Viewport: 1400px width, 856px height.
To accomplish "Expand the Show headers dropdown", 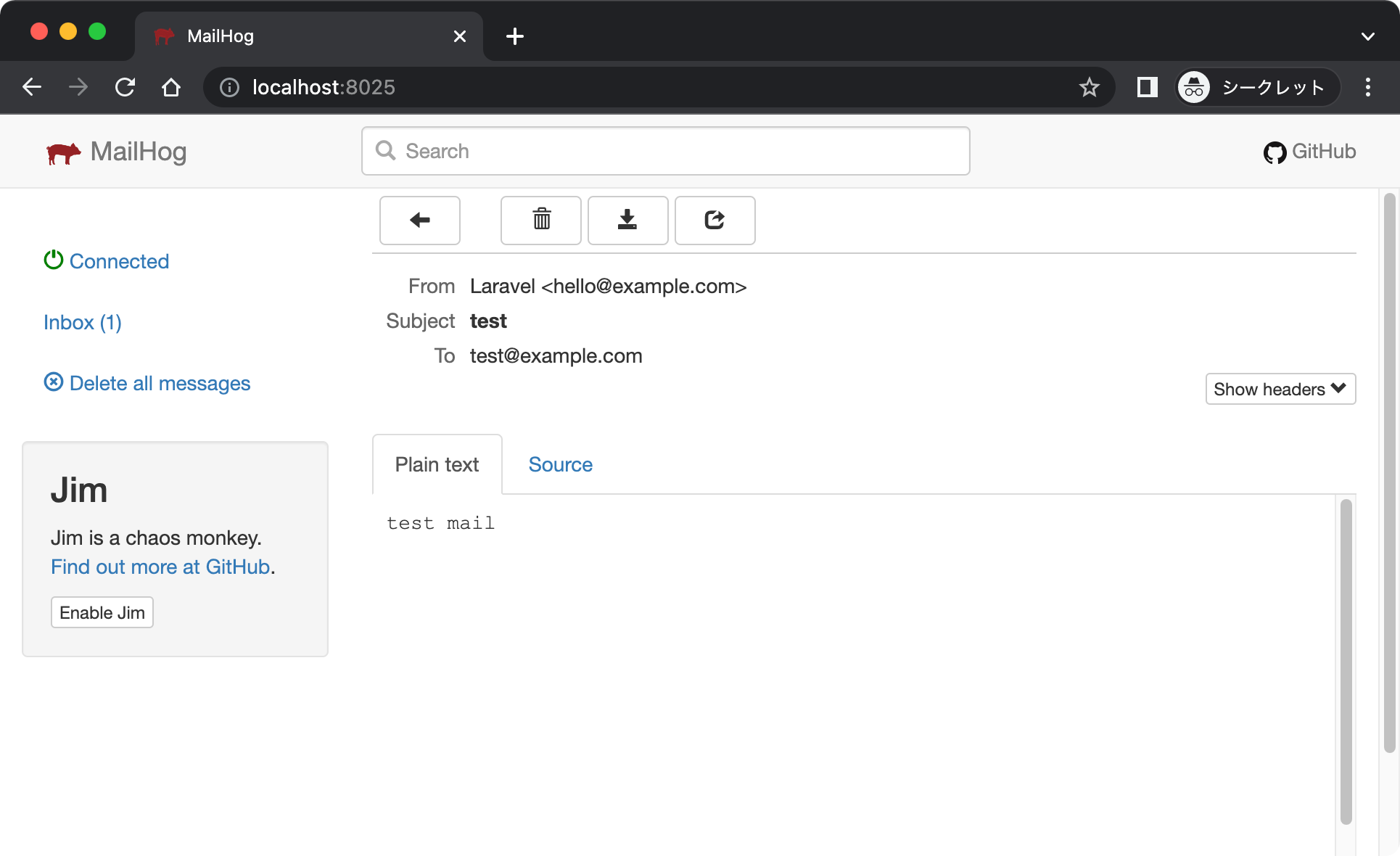I will tap(1280, 389).
